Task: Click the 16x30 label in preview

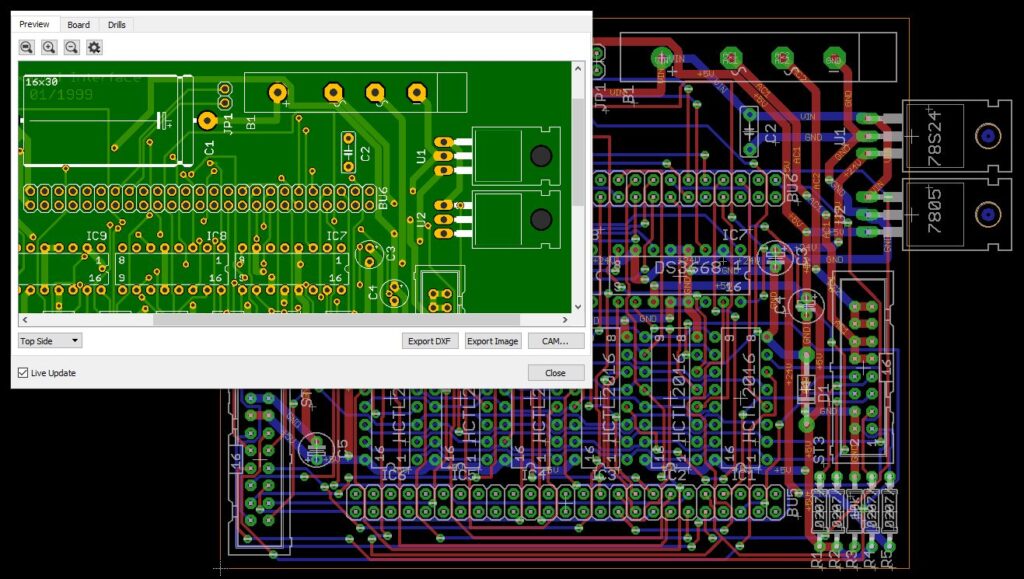Action: 41,82
